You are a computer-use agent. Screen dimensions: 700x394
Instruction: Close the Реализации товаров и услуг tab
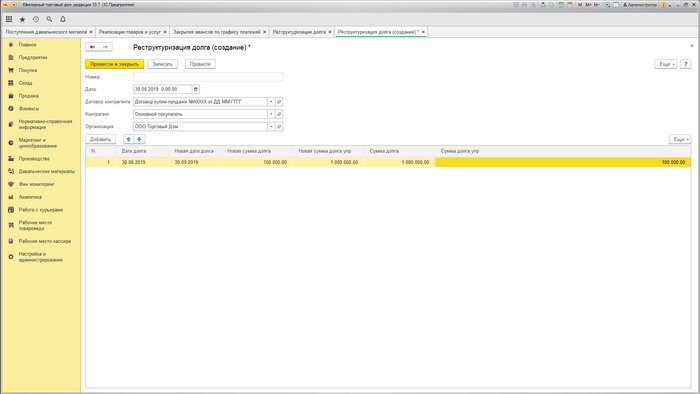(165, 32)
